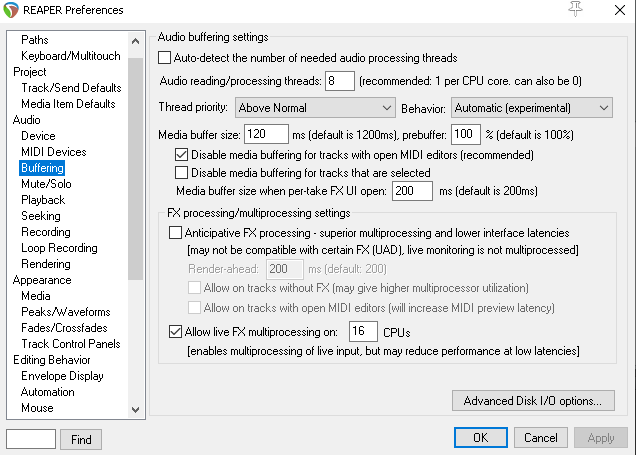Image resolution: width=636 pixels, height=455 pixels.
Task: Click the Cancel button
Action: (541, 438)
